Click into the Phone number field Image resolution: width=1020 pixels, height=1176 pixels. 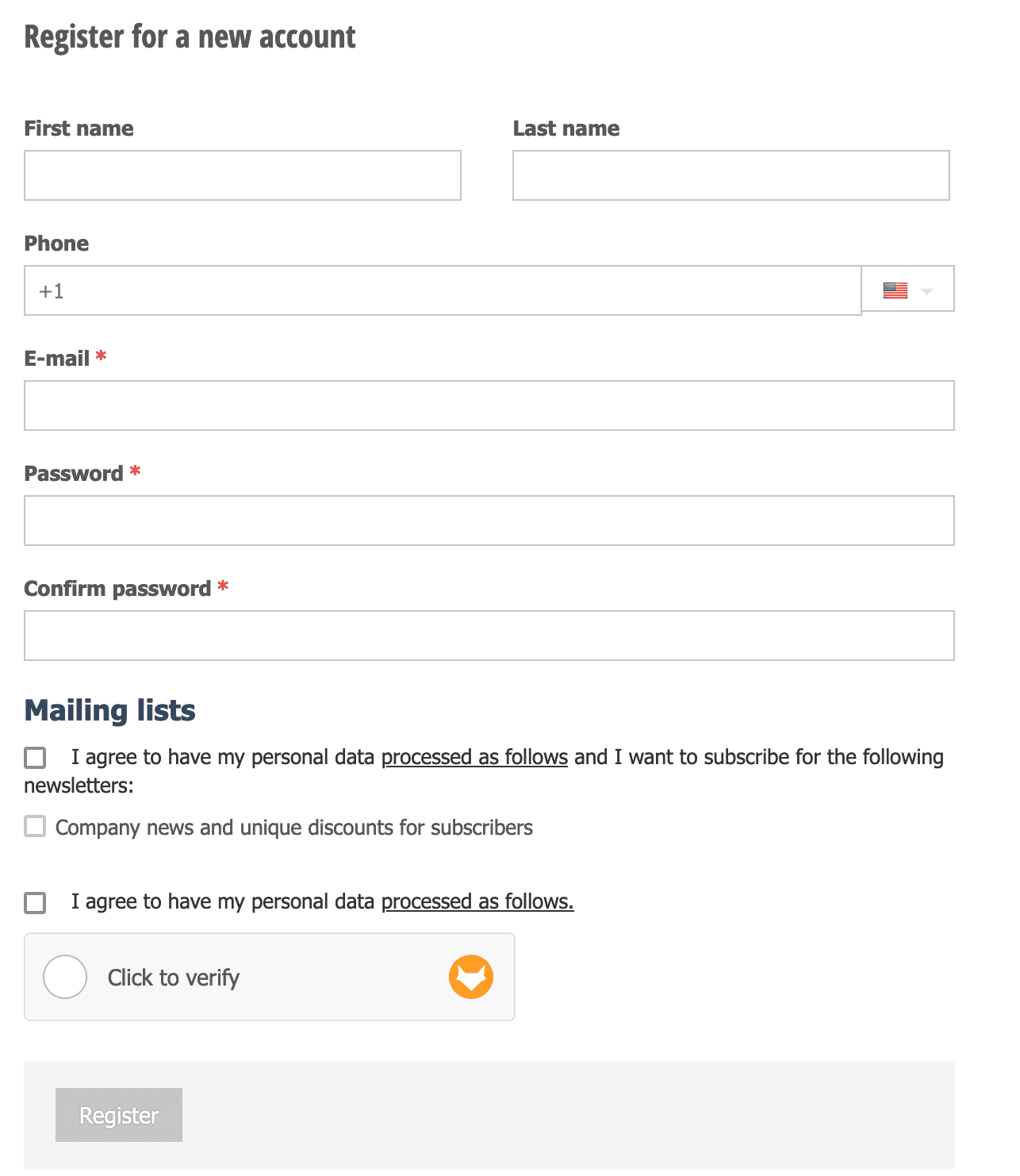pyautogui.click(x=443, y=290)
